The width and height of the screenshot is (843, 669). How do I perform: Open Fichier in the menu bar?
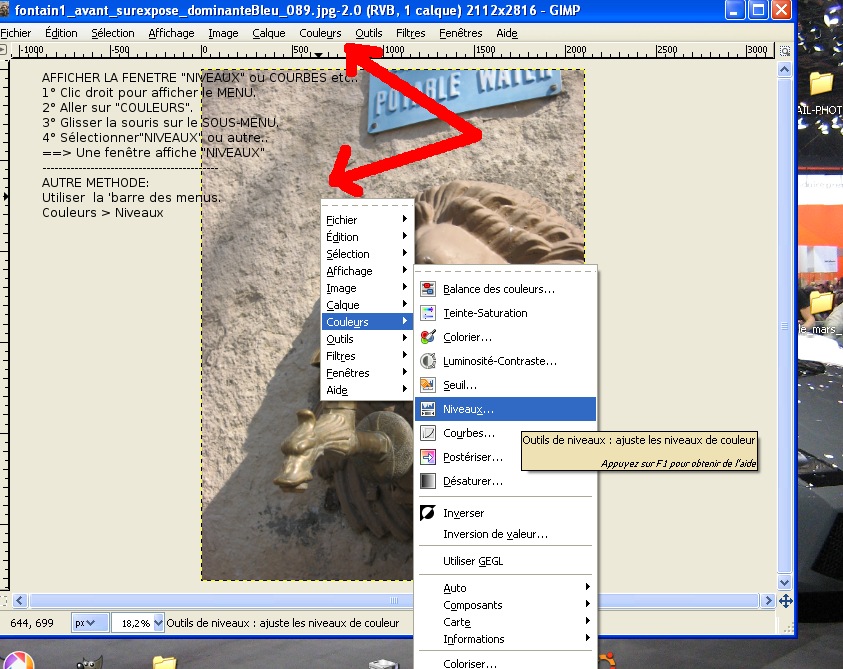click(x=16, y=33)
